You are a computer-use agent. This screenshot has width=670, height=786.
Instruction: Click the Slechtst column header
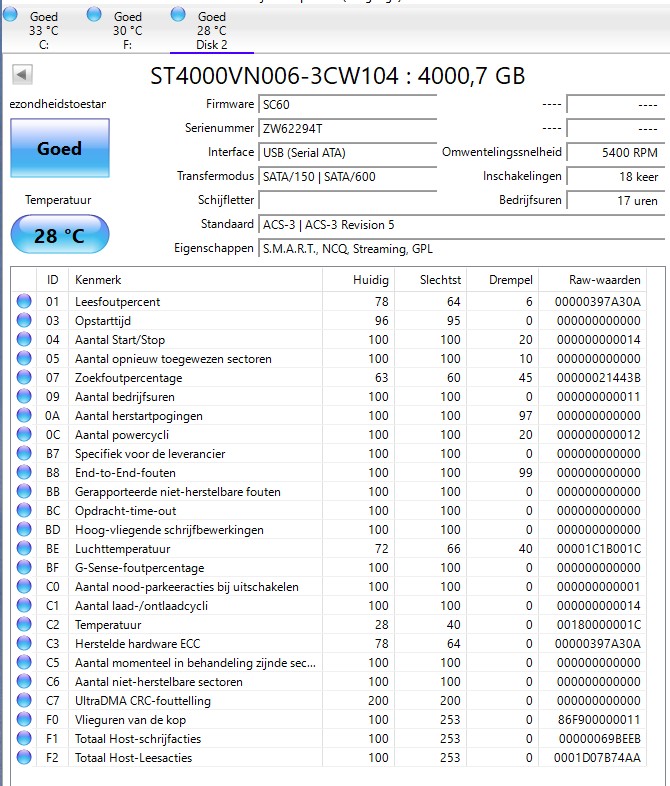[x=430, y=280]
